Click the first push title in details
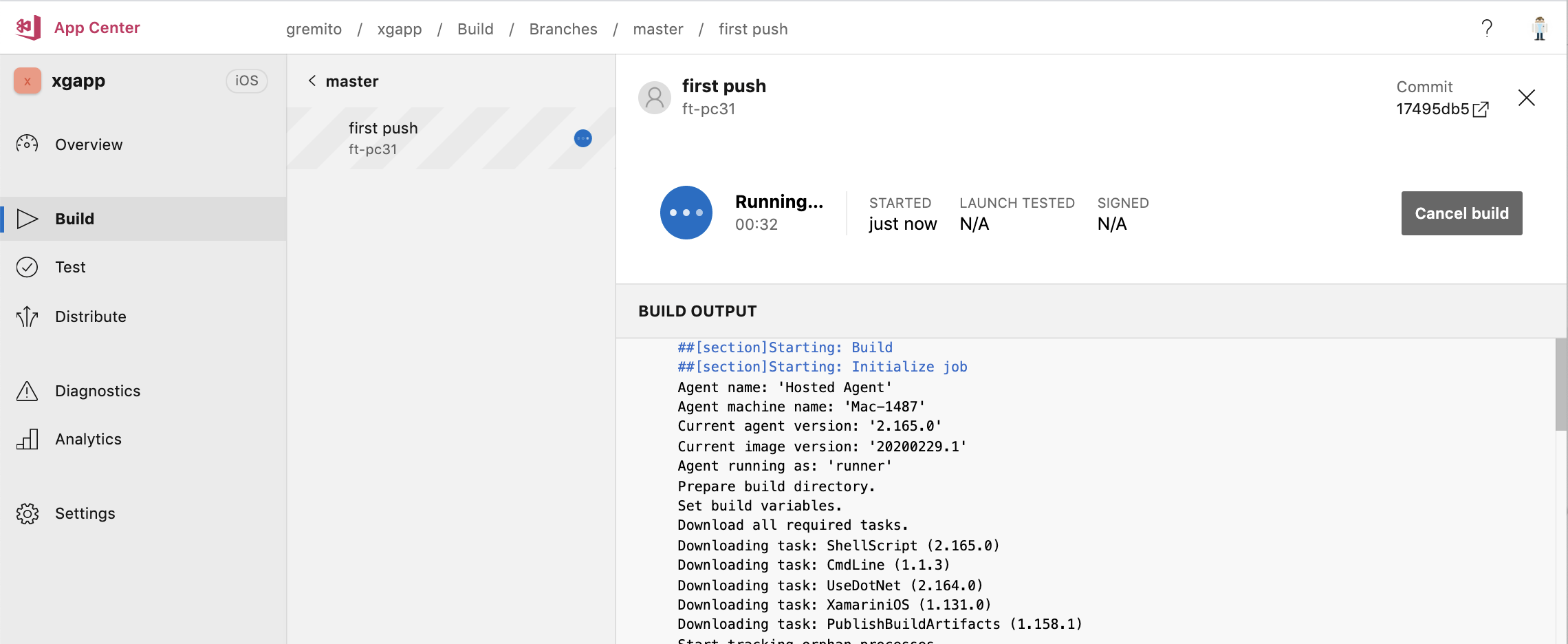 click(724, 86)
